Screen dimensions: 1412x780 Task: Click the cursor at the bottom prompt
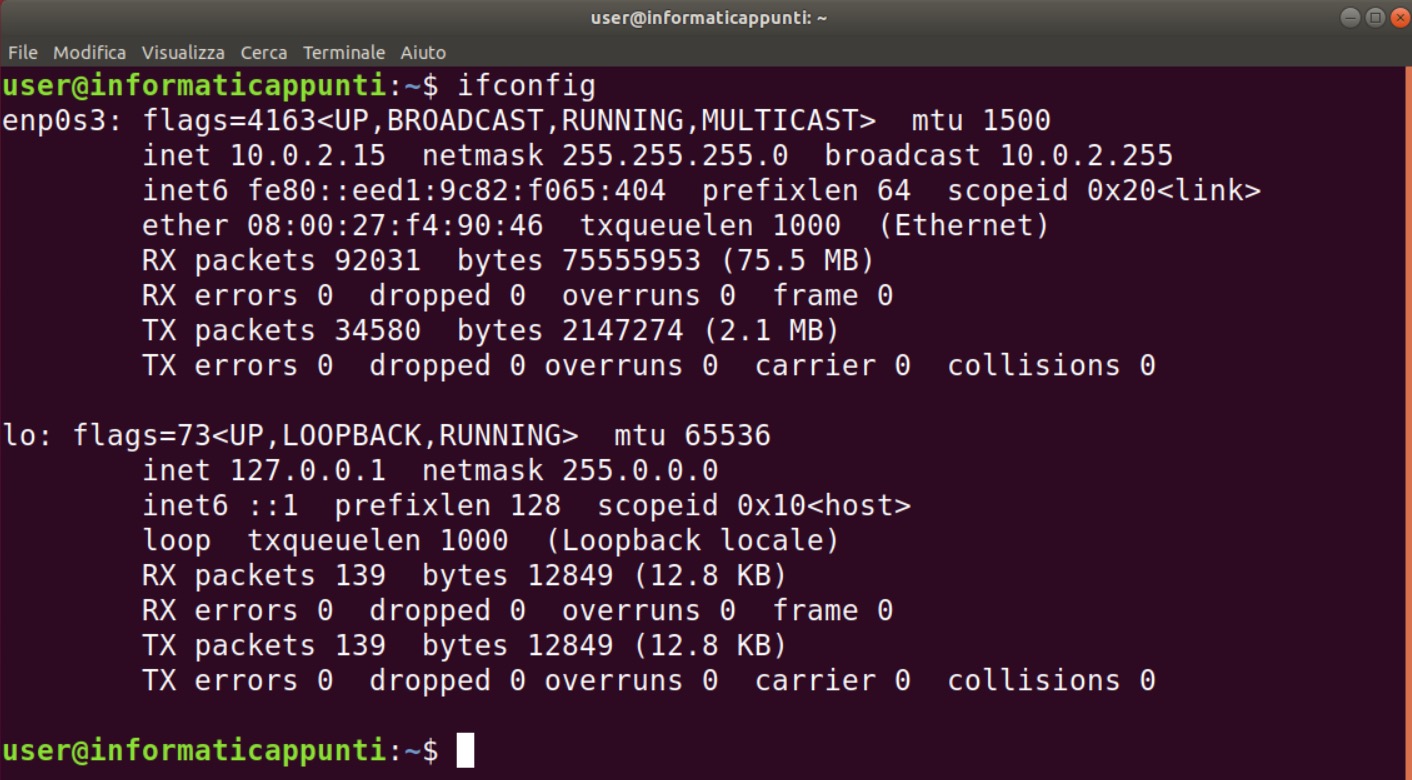(x=465, y=750)
